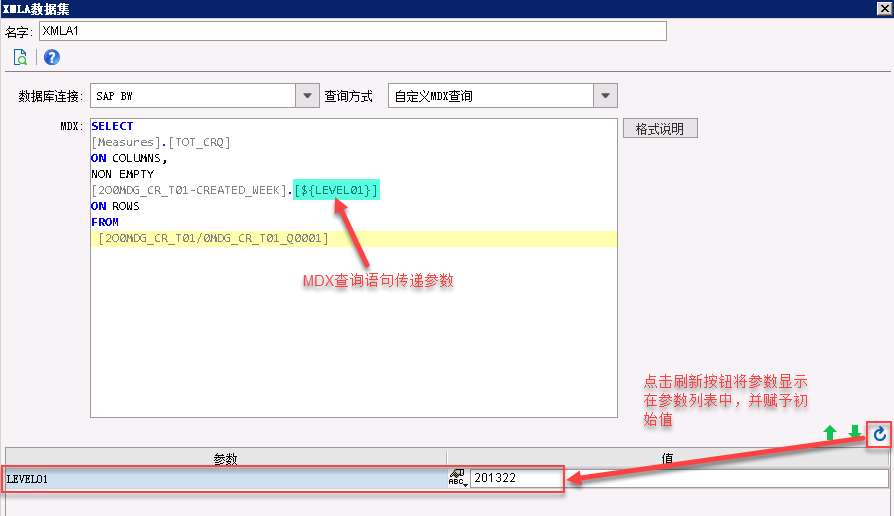The width and height of the screenshot is (894, 516).
Task: Move parameter up with green arrow
Action: click(830, 433)
